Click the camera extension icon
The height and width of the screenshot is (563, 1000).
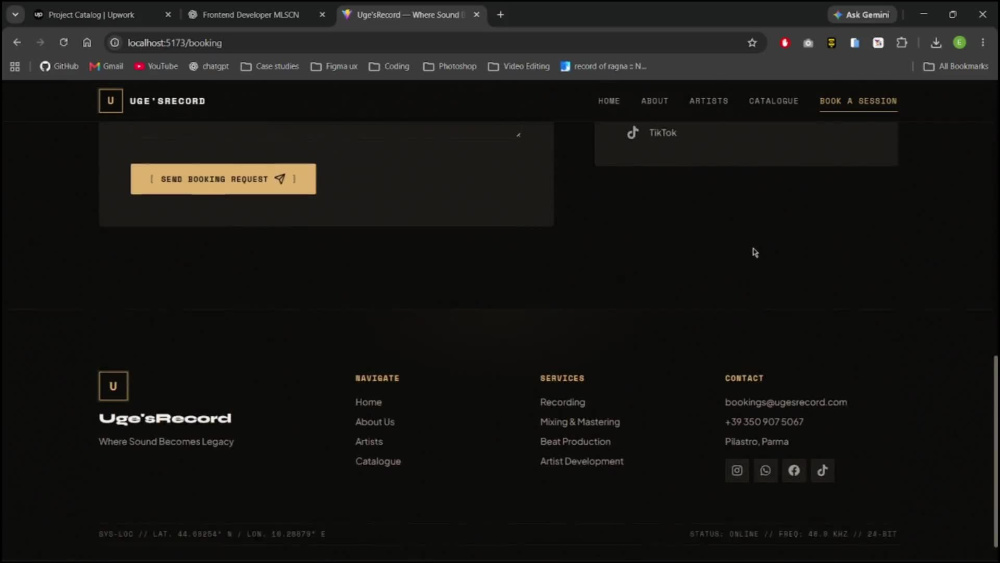click(808, 43)
